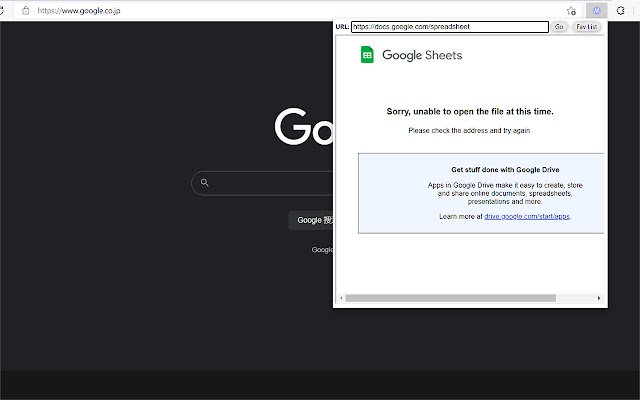The width and height of the screenshot is (640, 400).
Task: Click 'Please check the address and try again' text
Action: 469,131
